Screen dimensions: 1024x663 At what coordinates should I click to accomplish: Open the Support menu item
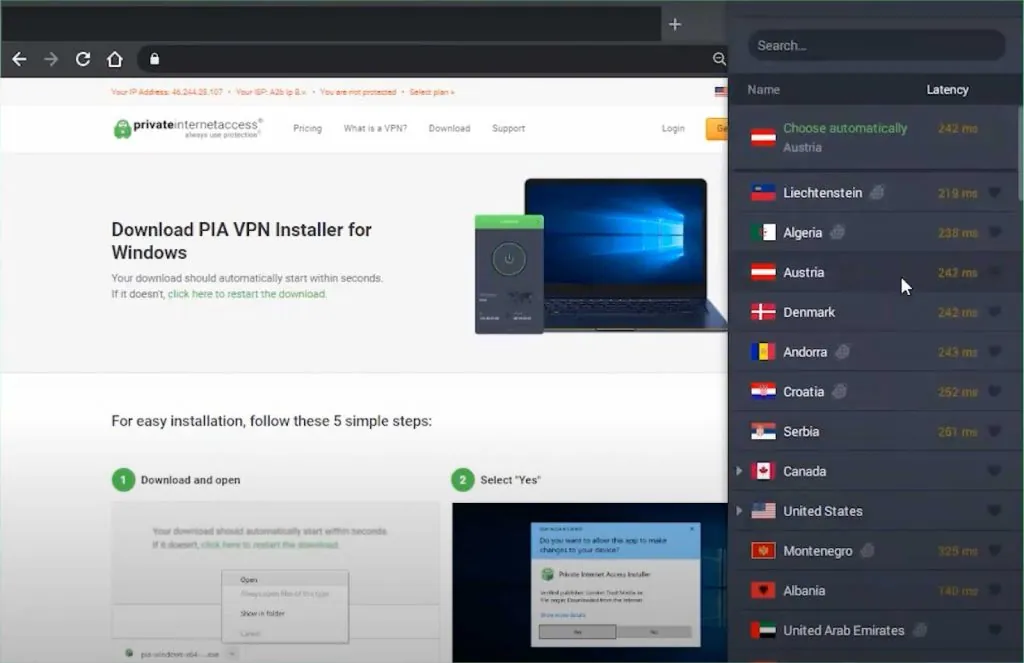[508, 128]
